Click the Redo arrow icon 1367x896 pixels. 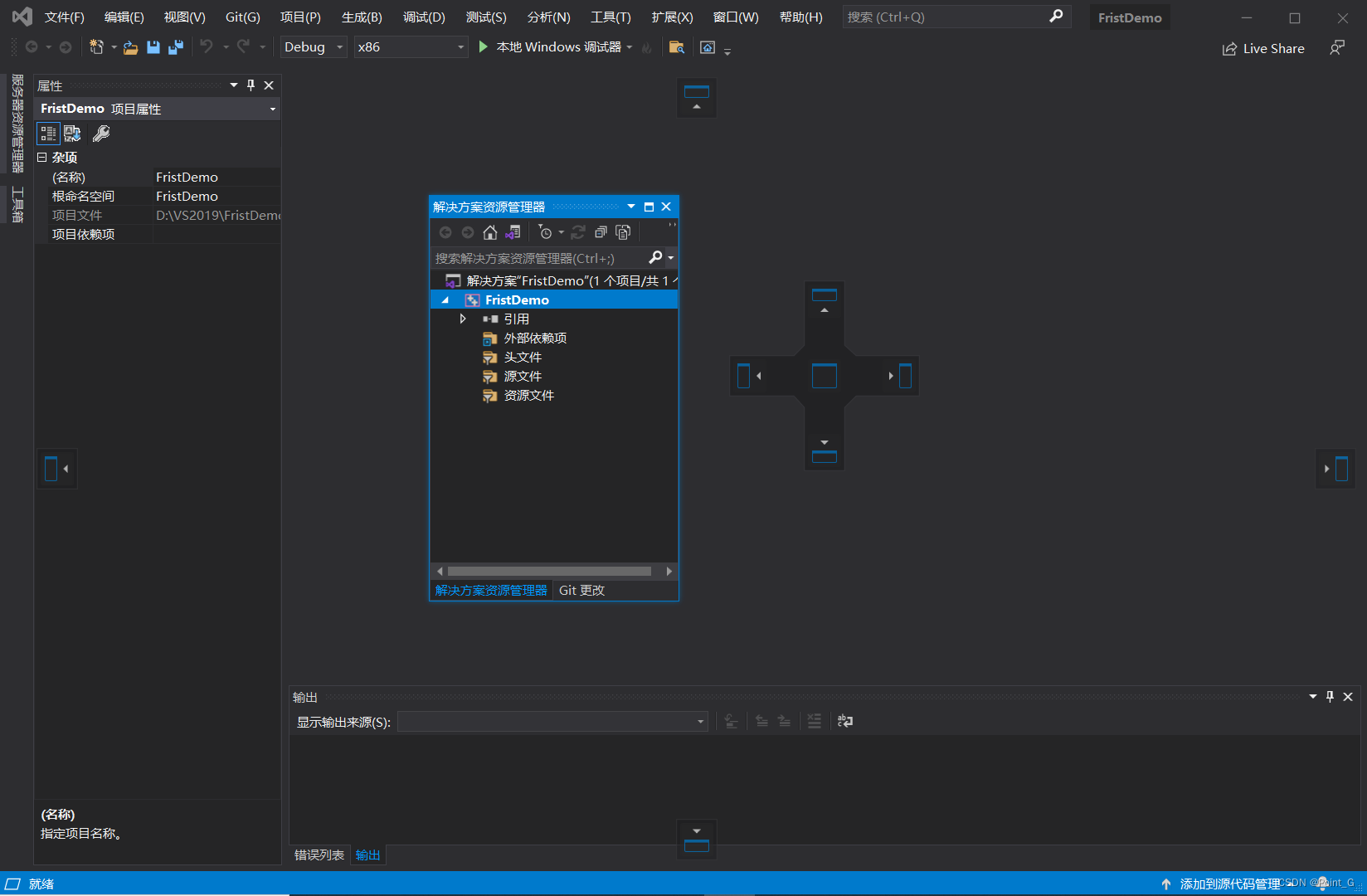click(x=243, y=47)
